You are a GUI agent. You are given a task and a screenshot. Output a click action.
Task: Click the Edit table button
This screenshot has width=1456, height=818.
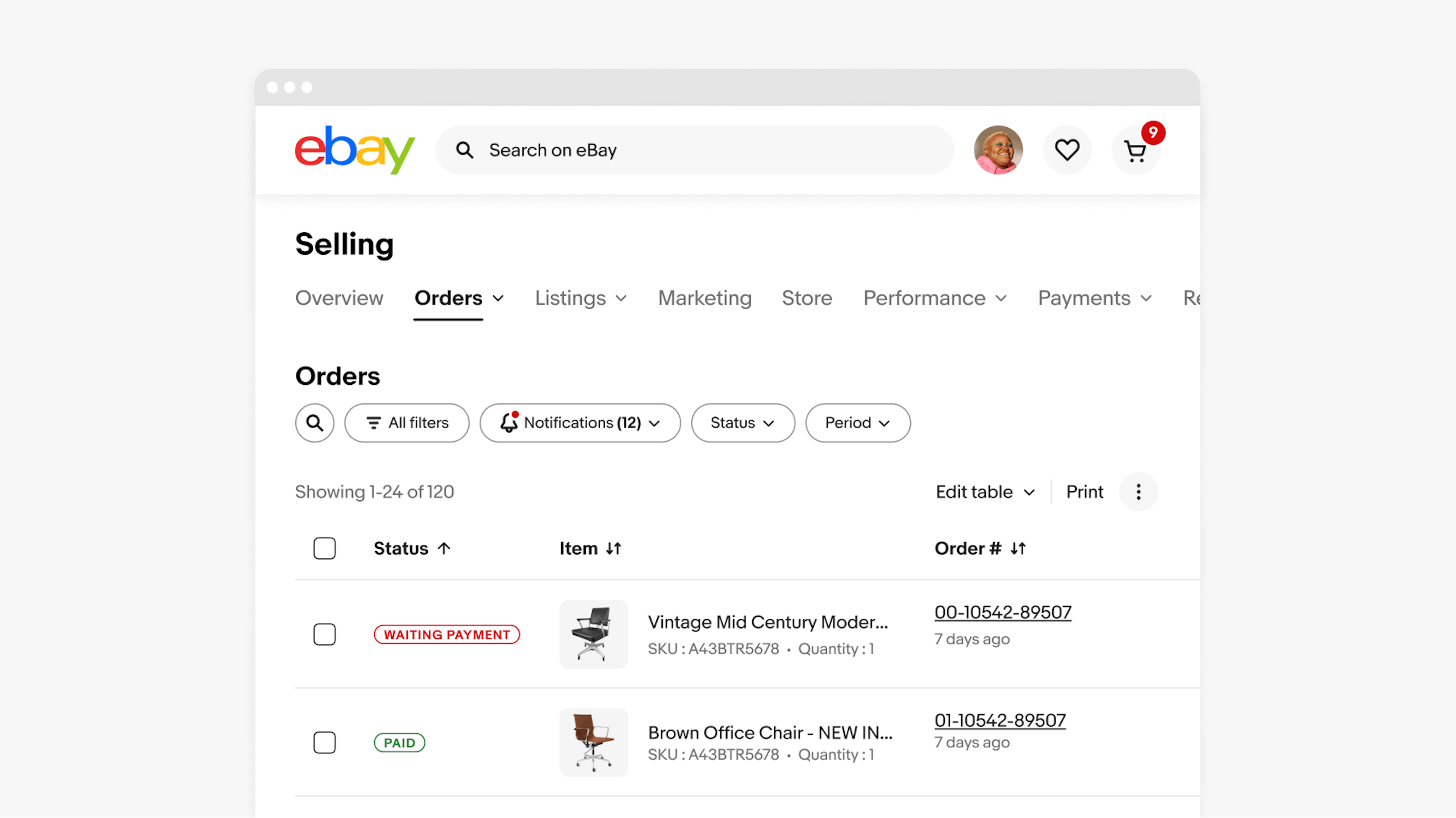[983, 491]
